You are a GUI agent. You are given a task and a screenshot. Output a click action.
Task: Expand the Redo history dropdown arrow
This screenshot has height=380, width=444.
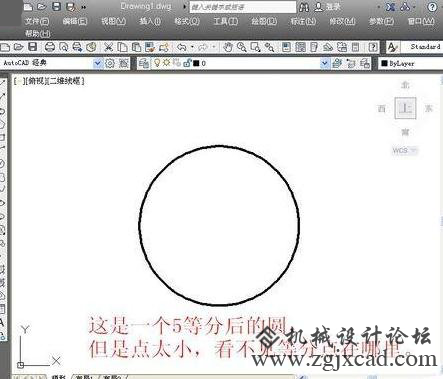[213, 47]
